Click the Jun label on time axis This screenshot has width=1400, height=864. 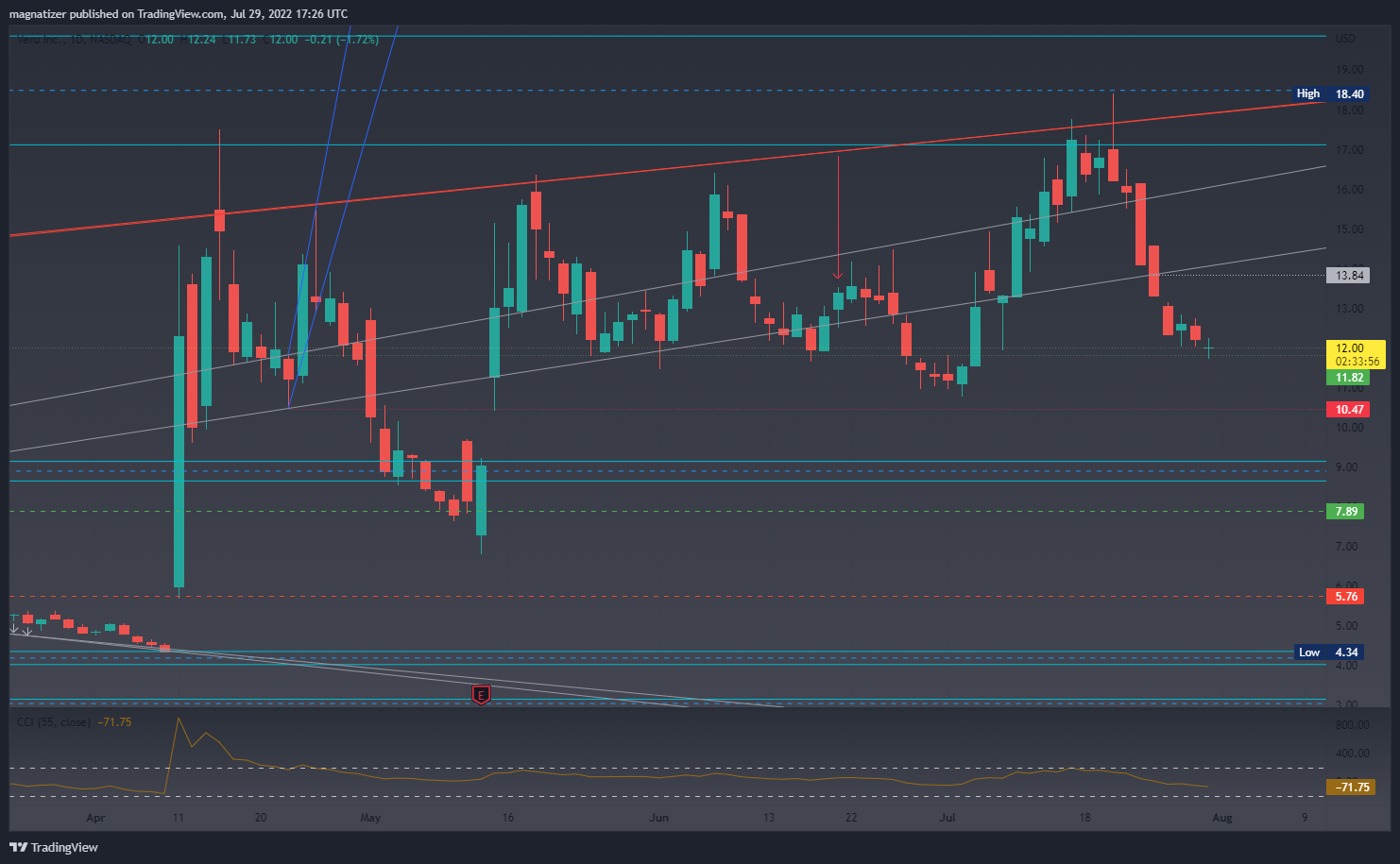658,818
